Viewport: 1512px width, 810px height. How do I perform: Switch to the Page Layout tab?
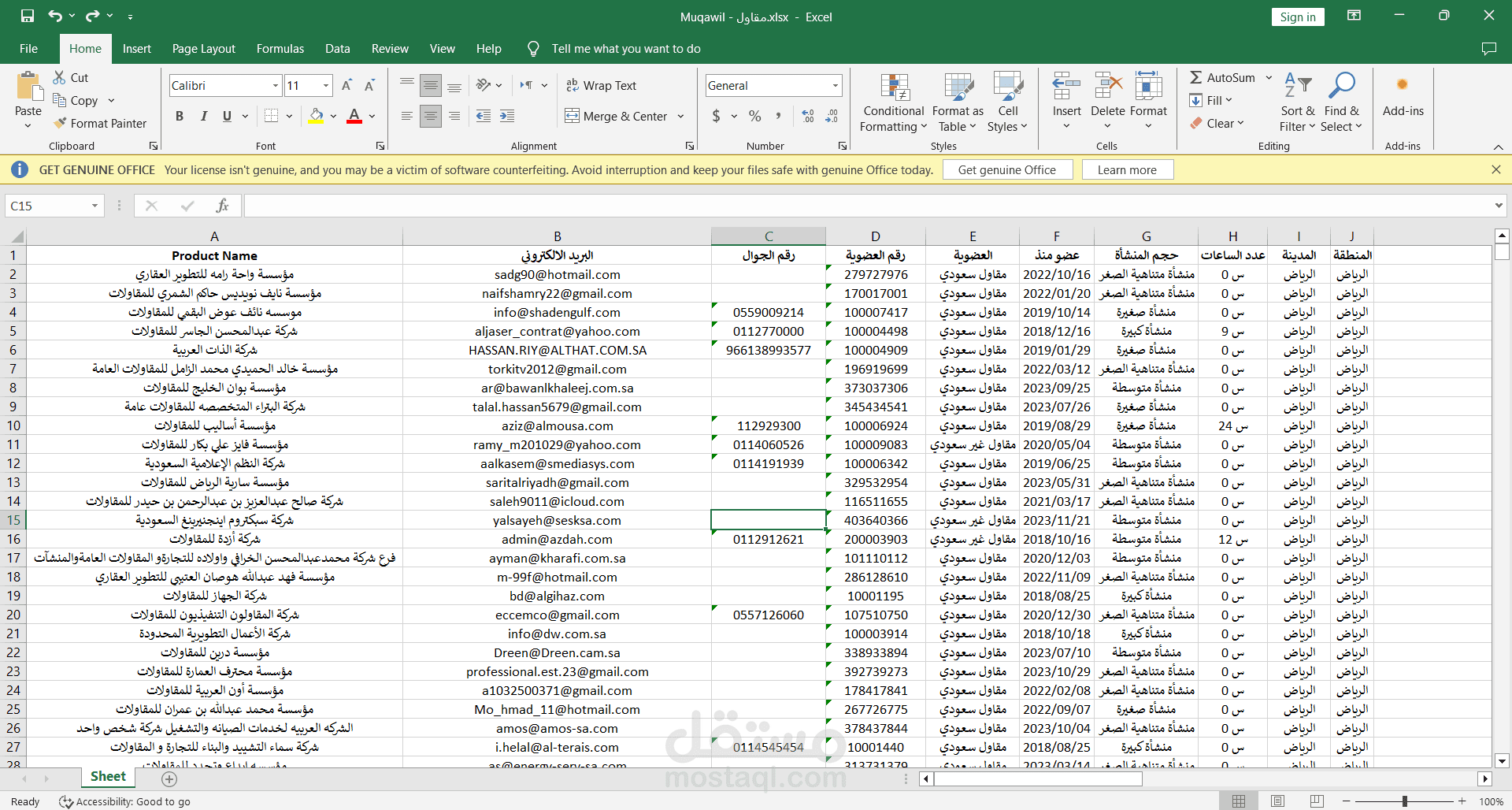coord(204,48)
